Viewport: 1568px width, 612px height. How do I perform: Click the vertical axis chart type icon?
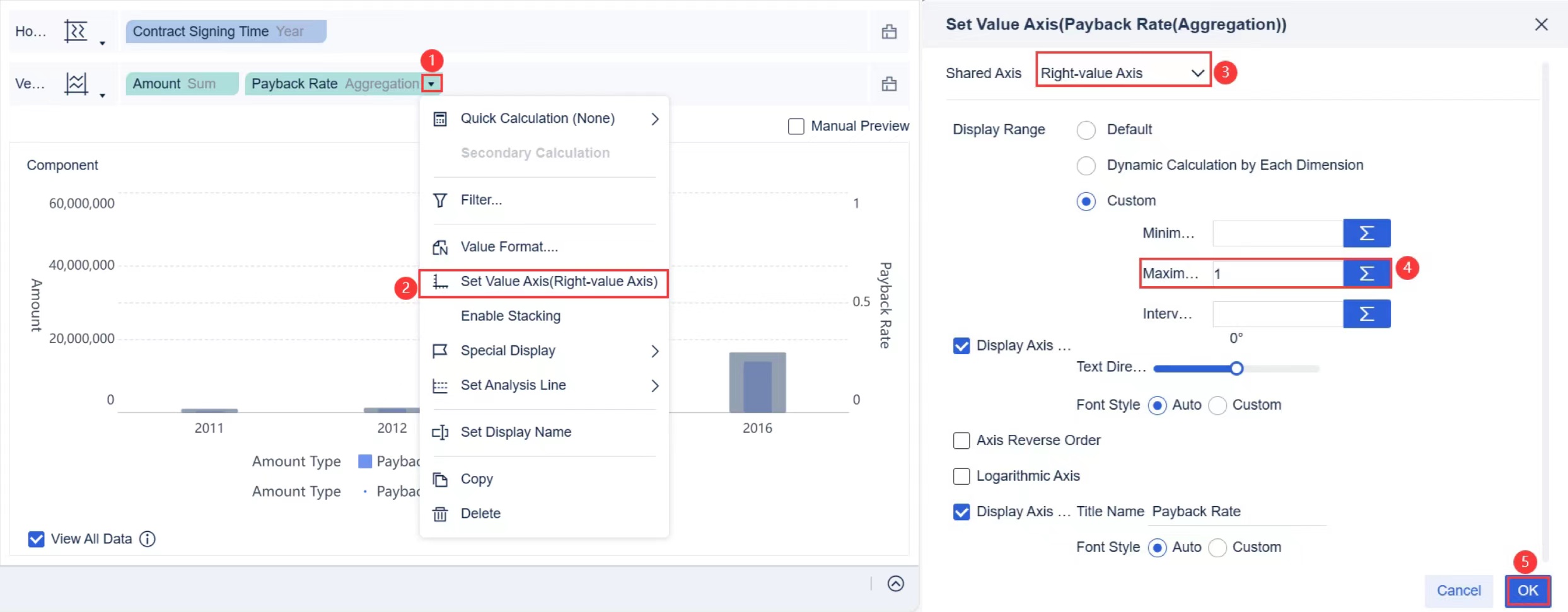pos(76,84)
